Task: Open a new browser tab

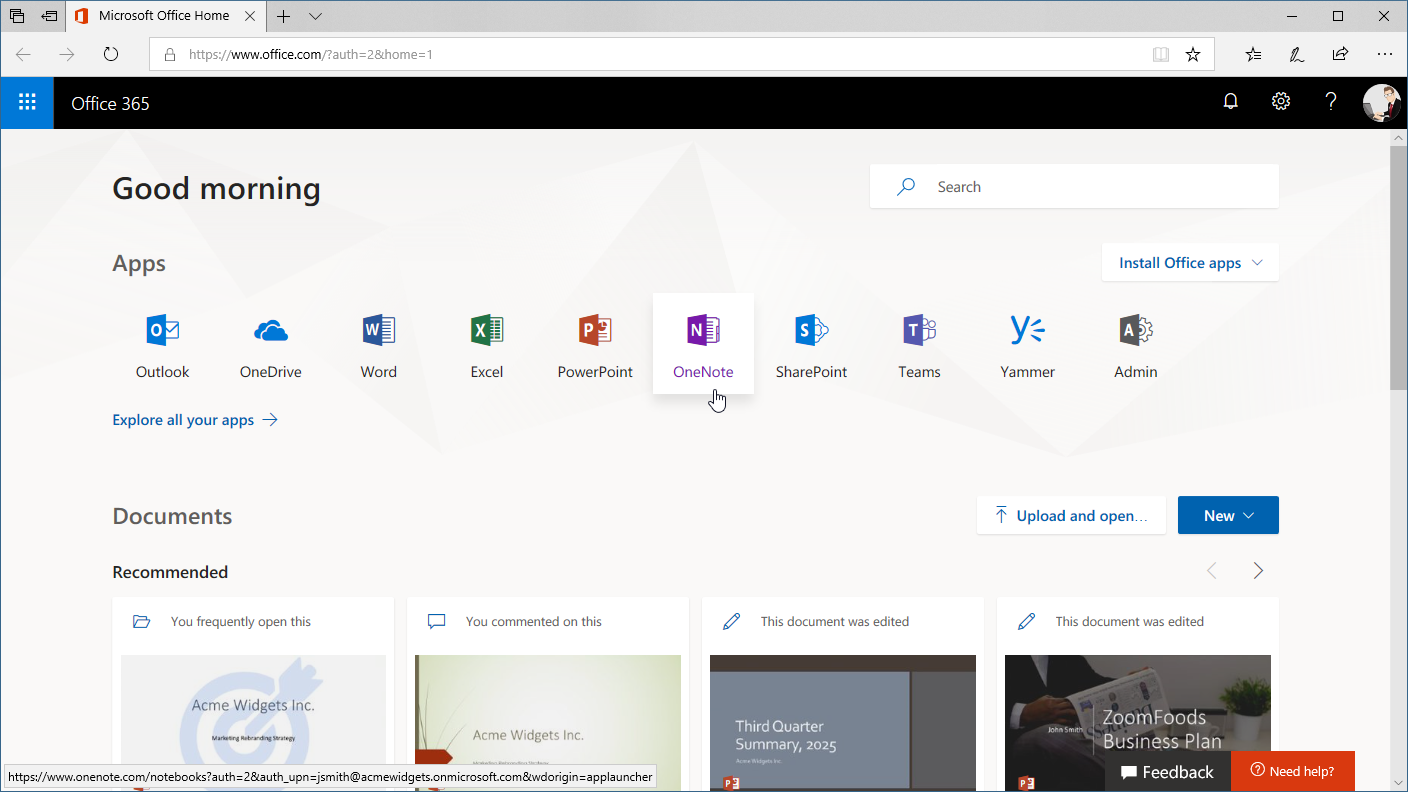Action: coord(284,16)
